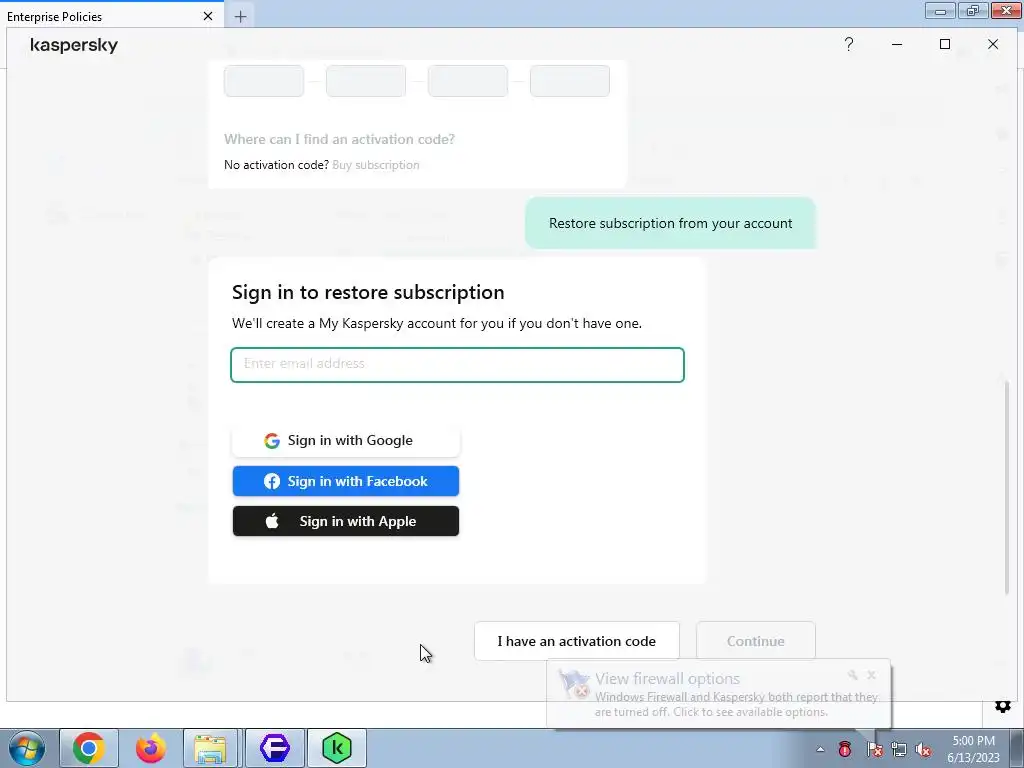Image resolution: width=1024 pixels, height=768 pixels.
Task: Click the gear icon at bottom right
Action: point(1002,706)
